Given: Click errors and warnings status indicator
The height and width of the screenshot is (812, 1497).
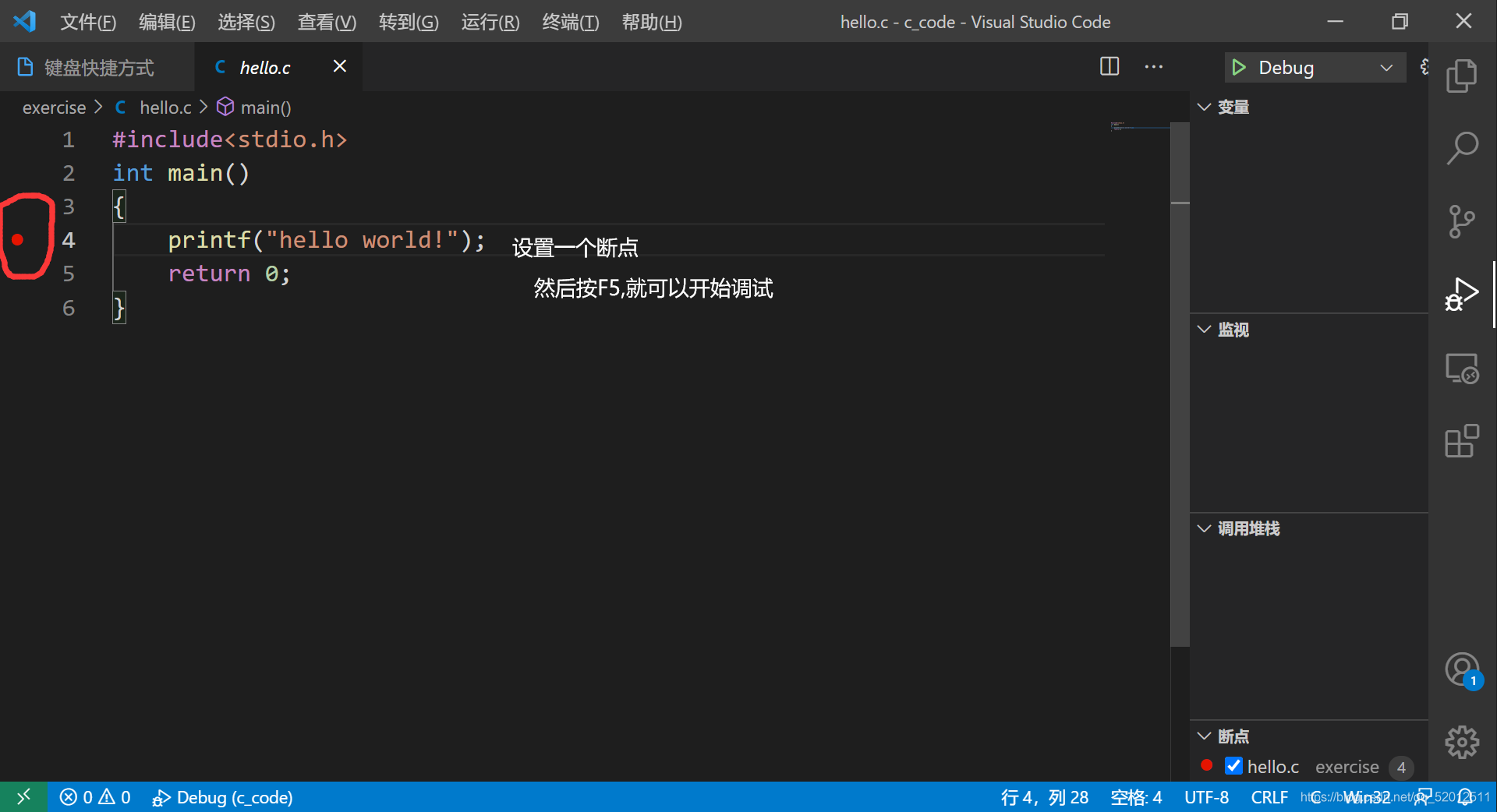Looking at the screenshot, I should click(95, 797).
